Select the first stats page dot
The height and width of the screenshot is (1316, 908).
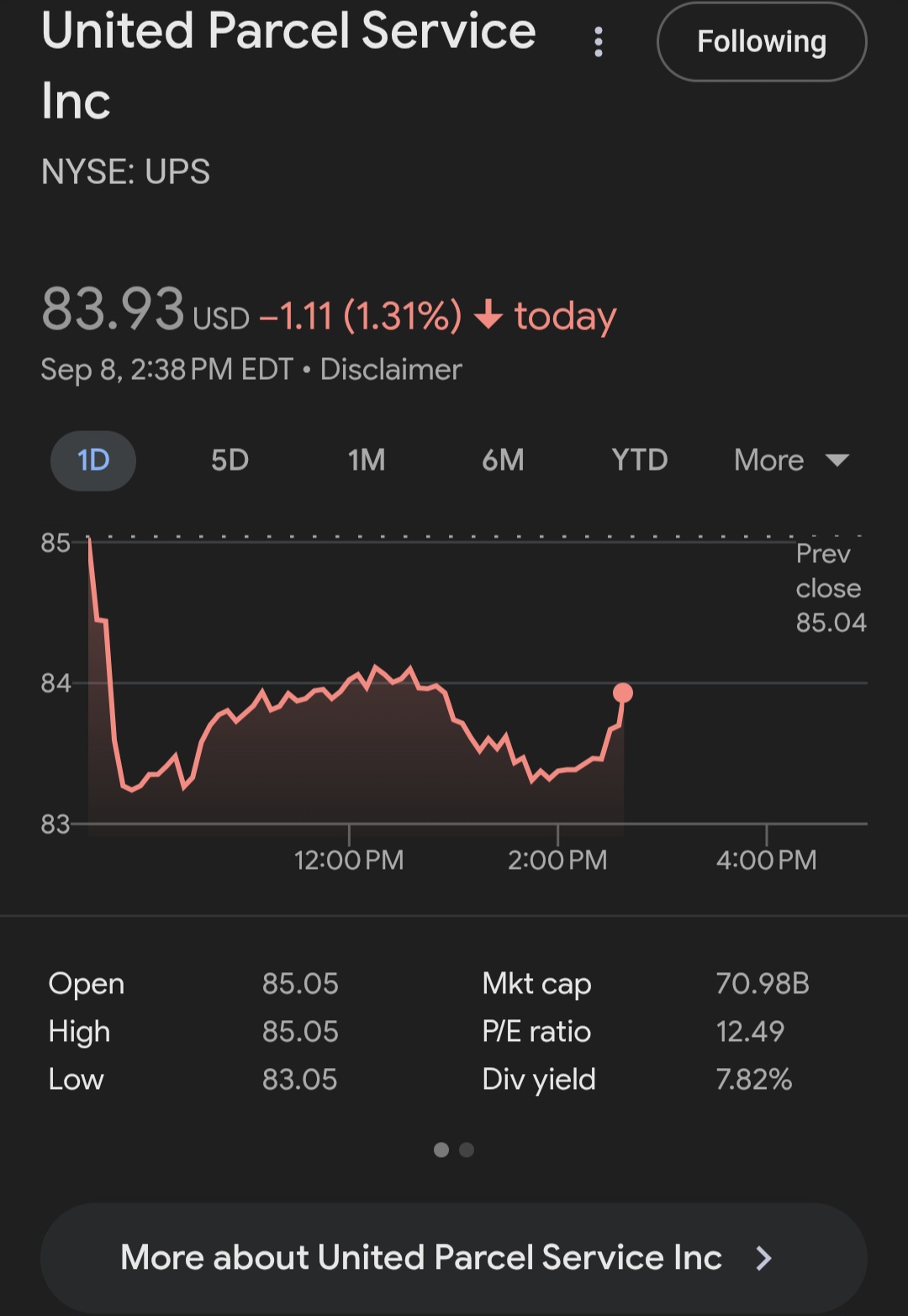pyautogui.click(x=441, y=1150)
